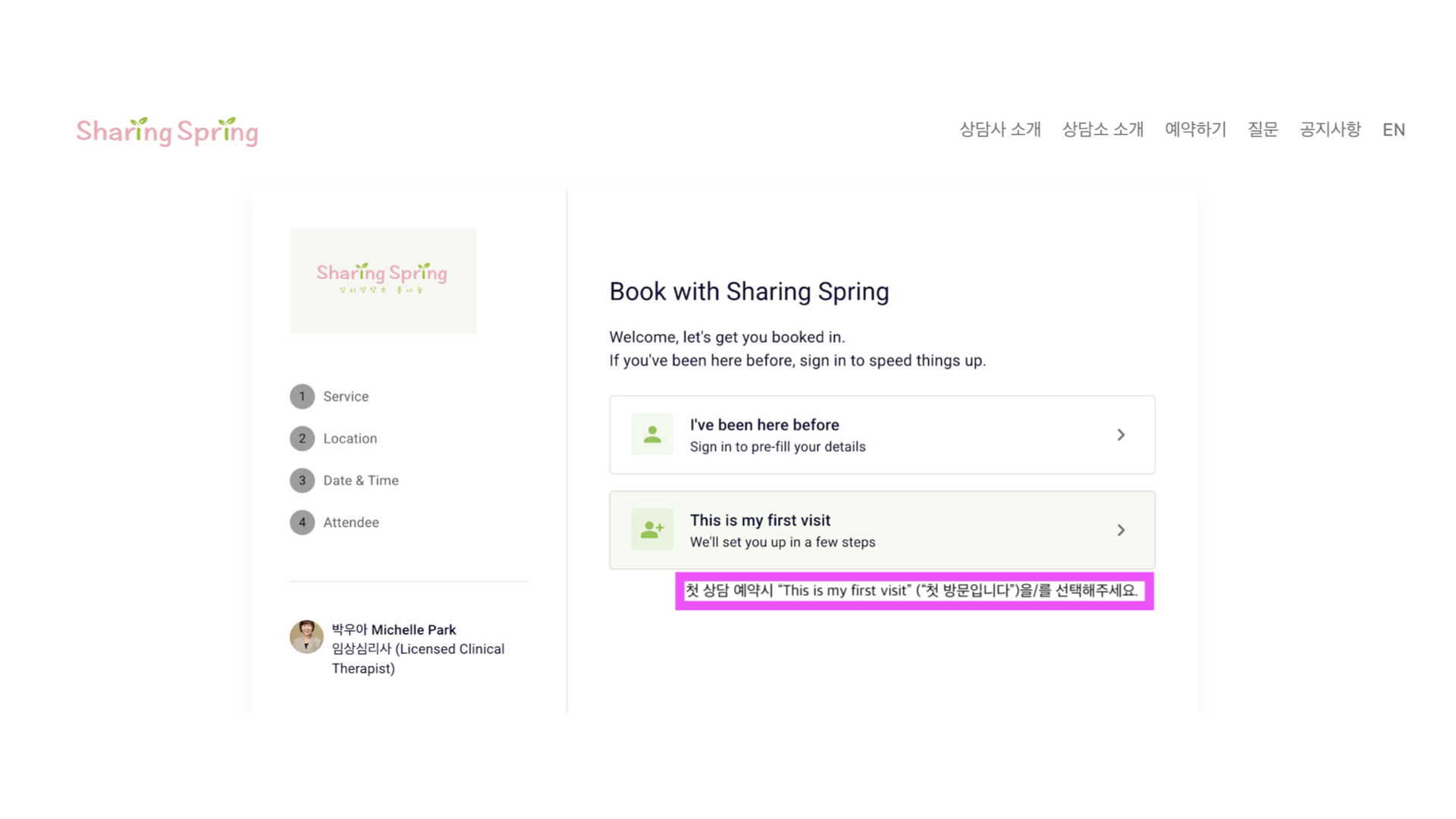Image resolution: width=1456 pixels, height=819 pixels.
Task: Click the 박우아 Michelle Park name
Action: (x=394, y=629)
